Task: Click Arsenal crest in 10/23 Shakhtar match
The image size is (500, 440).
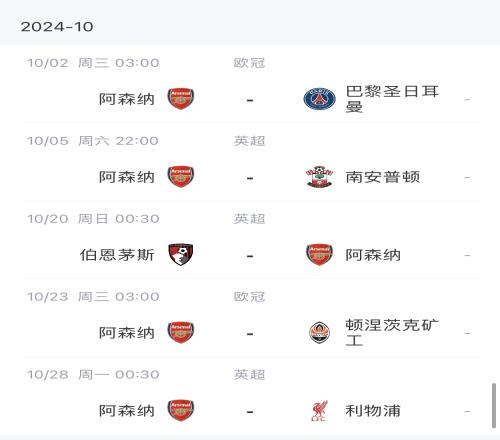Action: (180, 333)
